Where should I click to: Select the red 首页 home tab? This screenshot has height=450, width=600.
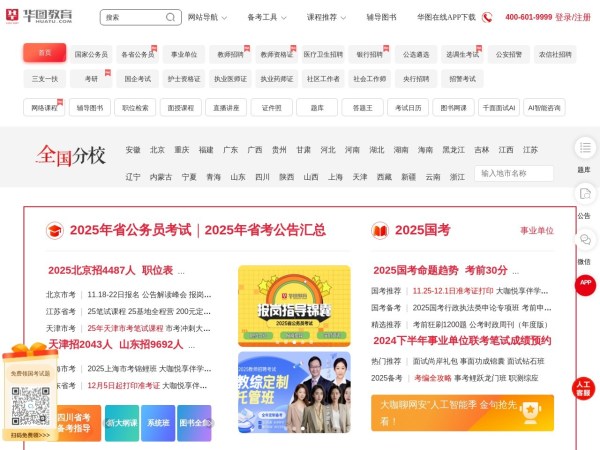[44, 53]
